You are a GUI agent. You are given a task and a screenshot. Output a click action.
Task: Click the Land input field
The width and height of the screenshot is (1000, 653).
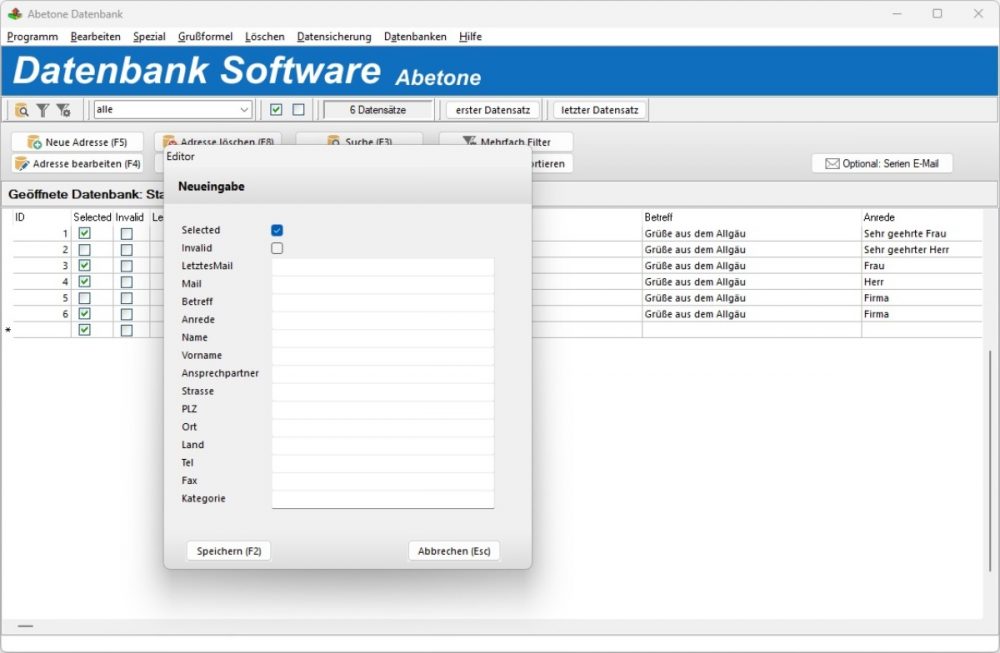tap(383, 445)
